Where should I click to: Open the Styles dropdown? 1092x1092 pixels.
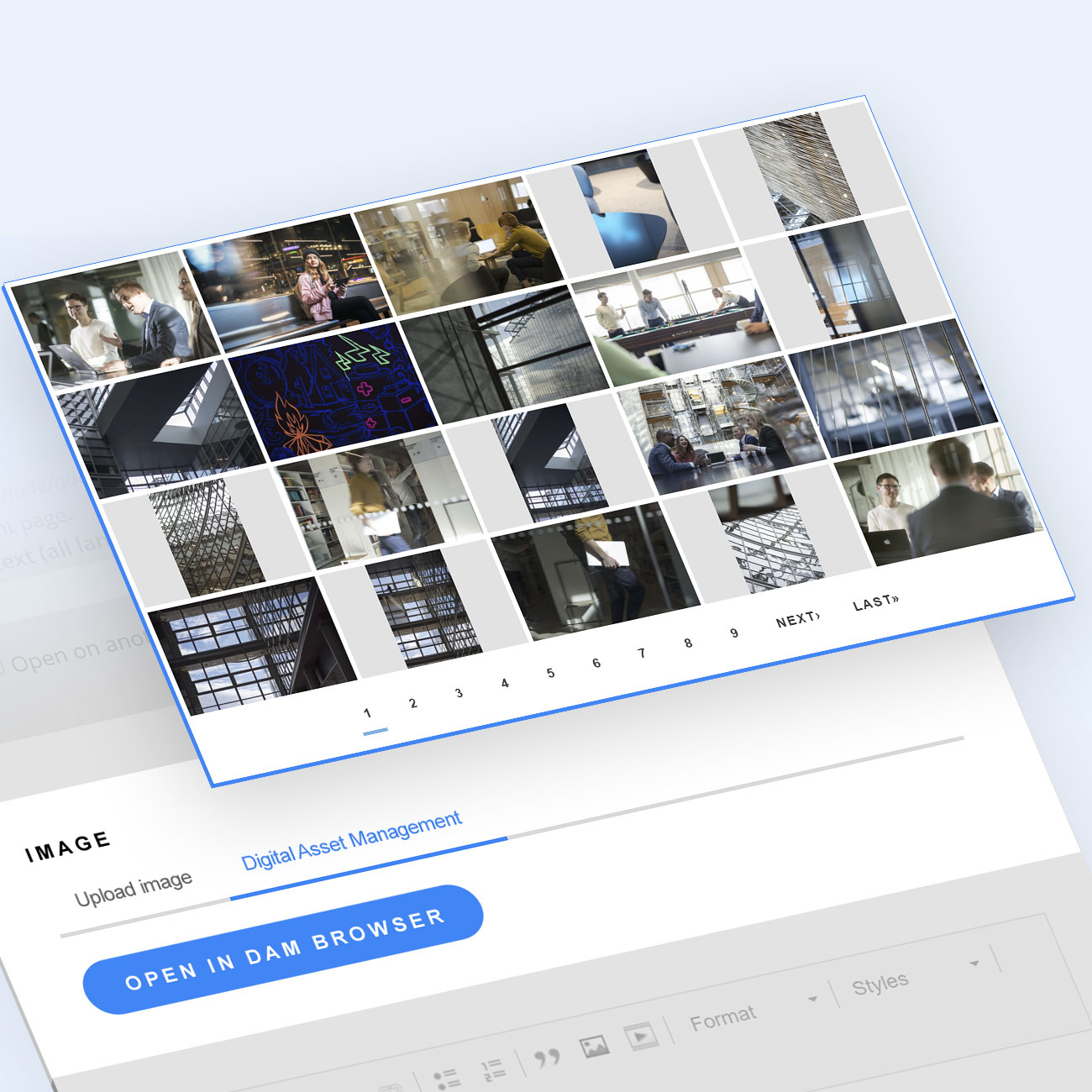pos(916,975)
